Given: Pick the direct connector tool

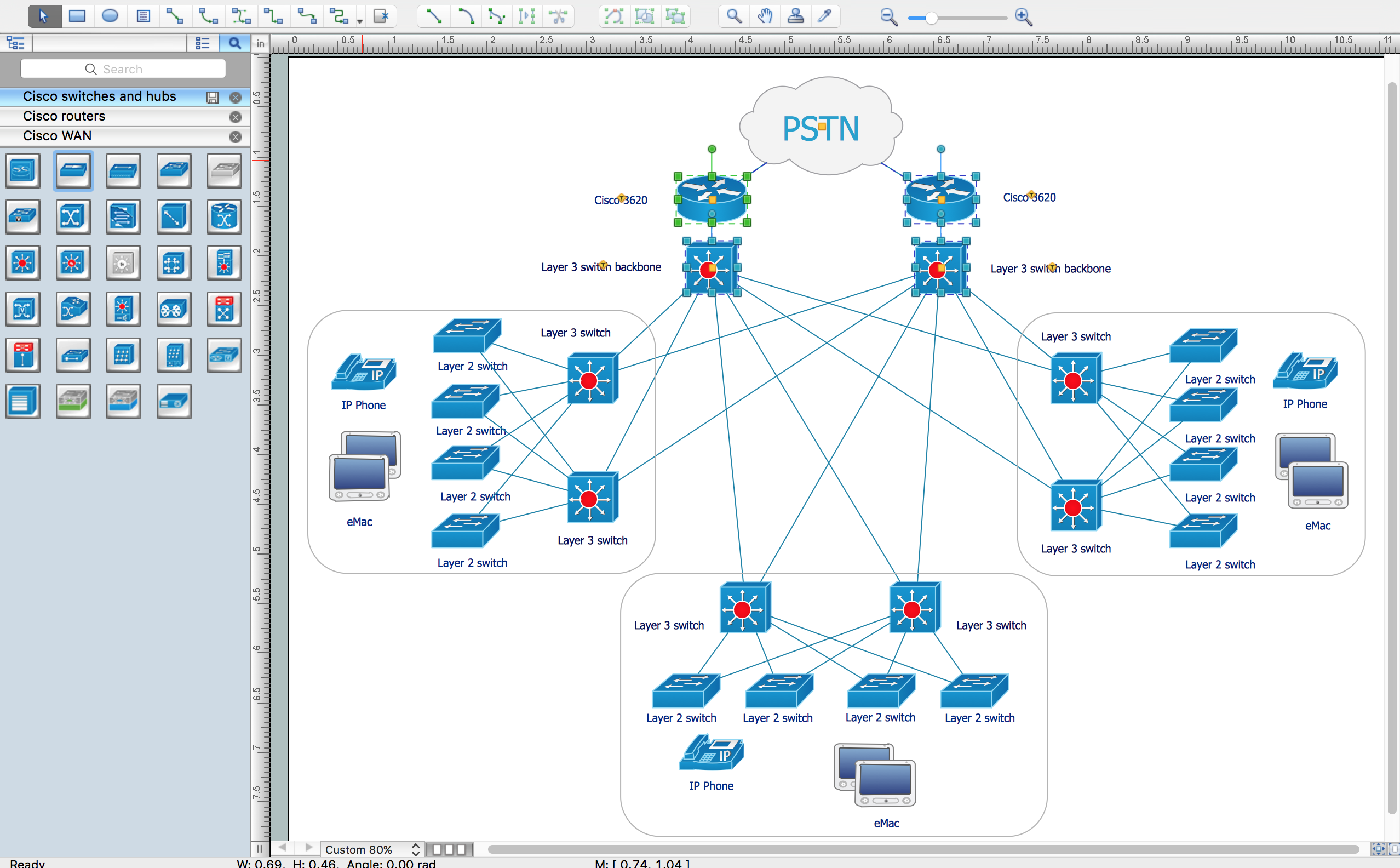Looking at the screenshot, I should [x=174, y=16].
